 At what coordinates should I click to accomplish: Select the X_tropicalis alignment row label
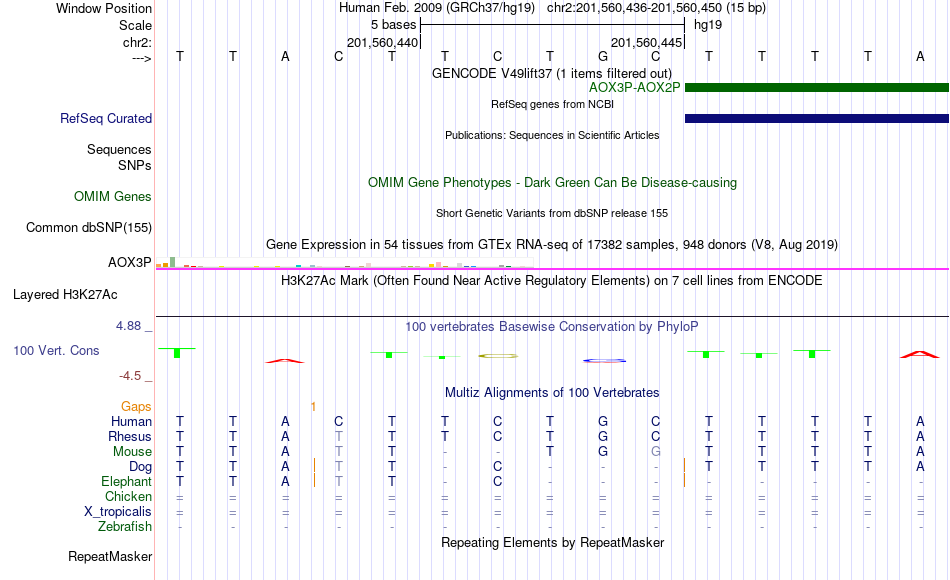[x=118, y=512]
